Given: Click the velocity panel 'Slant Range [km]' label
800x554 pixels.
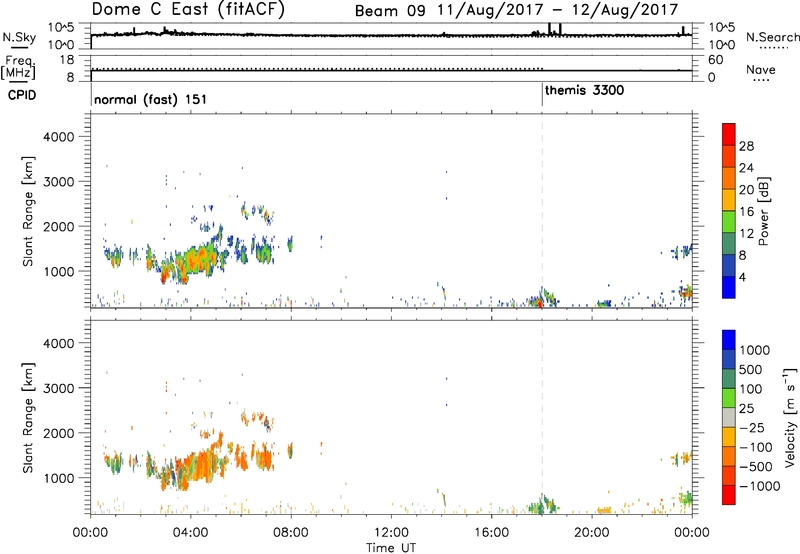Looking at the screenshot, I should pyautogui.click(x=28, y=418).
